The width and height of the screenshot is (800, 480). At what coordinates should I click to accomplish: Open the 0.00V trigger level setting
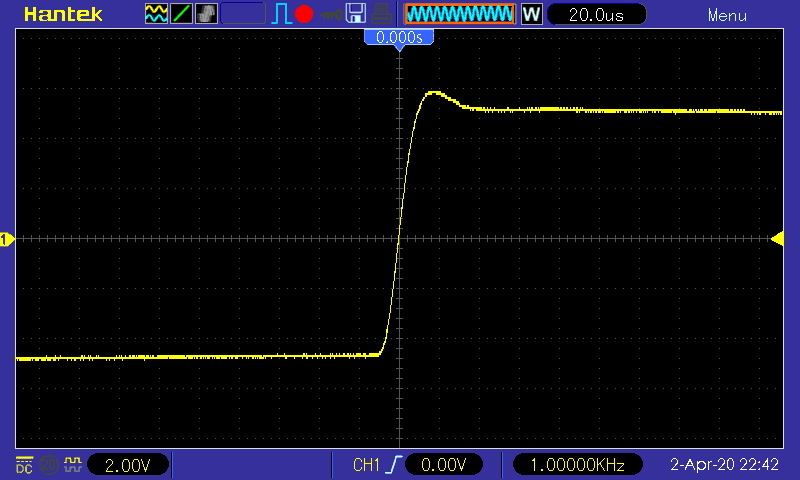pos(443,465)
